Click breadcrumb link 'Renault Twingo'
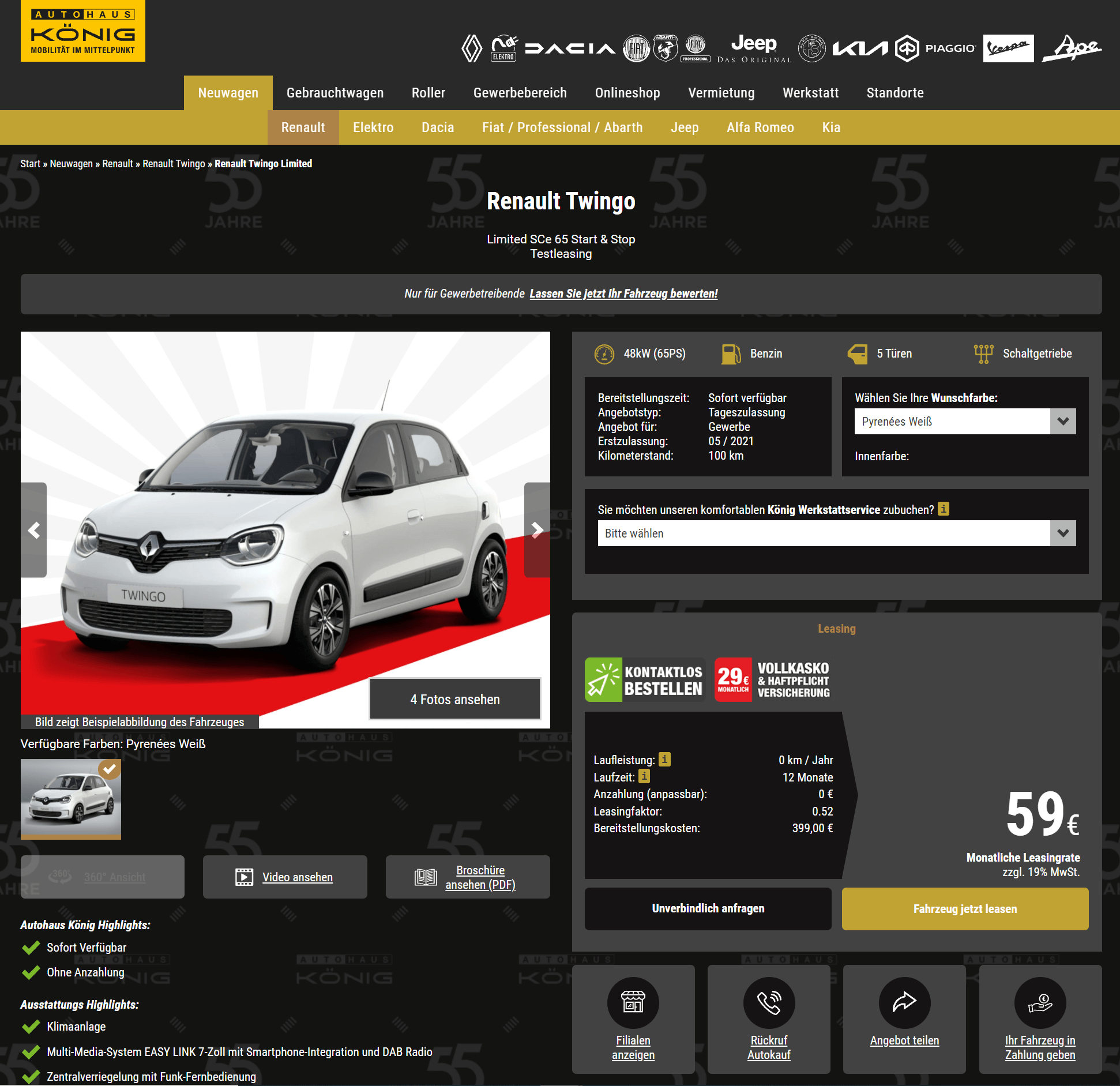1120x1086 pixels. point(174,164)
